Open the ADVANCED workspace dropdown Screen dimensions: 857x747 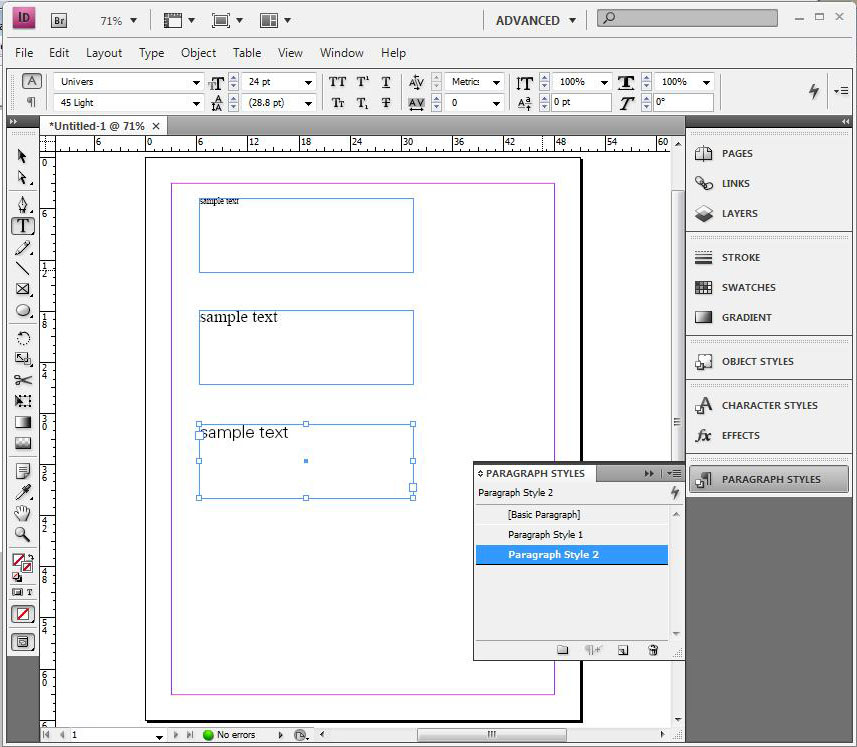point(536,21)
